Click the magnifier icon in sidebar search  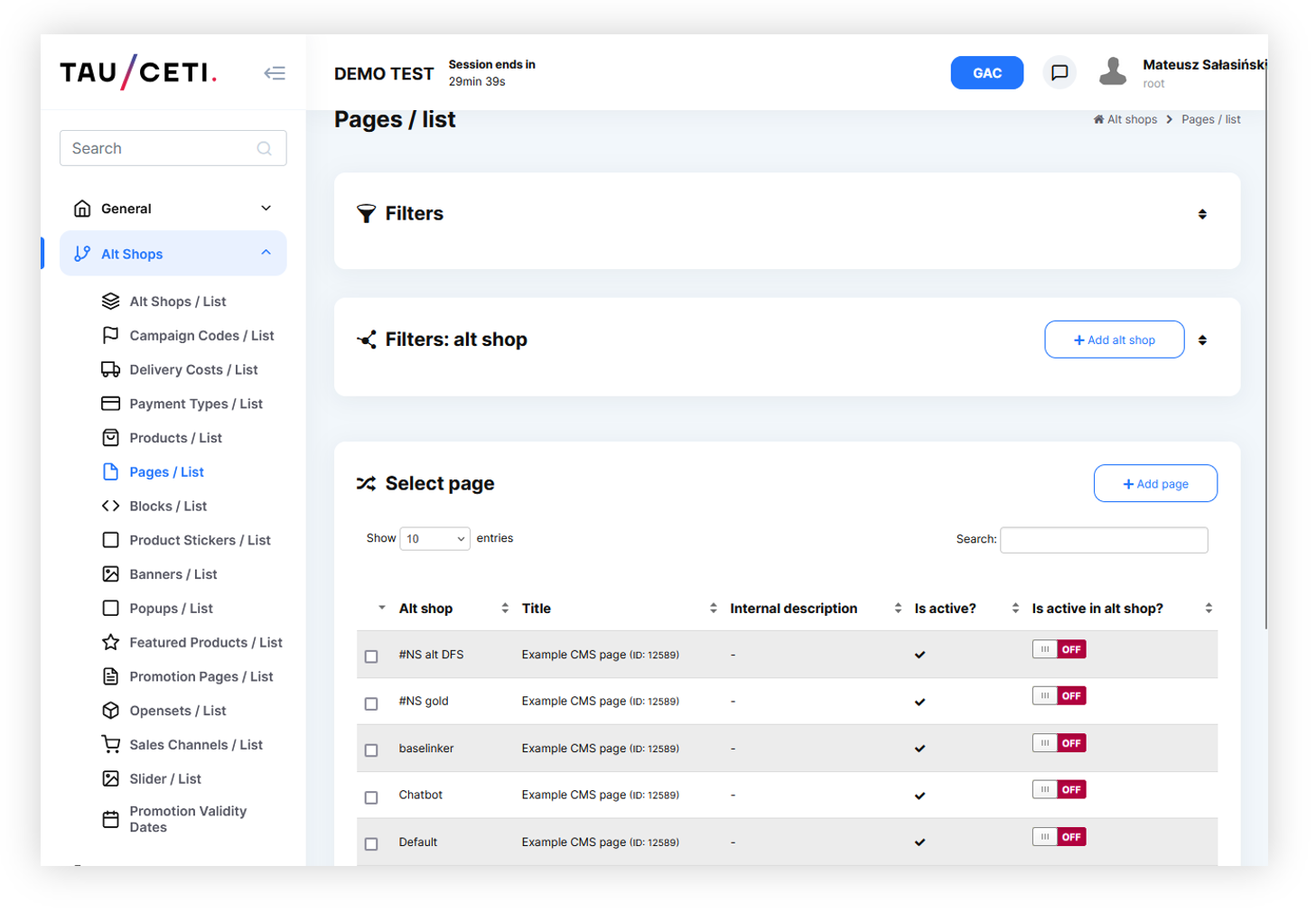pyautogui.click(x=264, y=148)
